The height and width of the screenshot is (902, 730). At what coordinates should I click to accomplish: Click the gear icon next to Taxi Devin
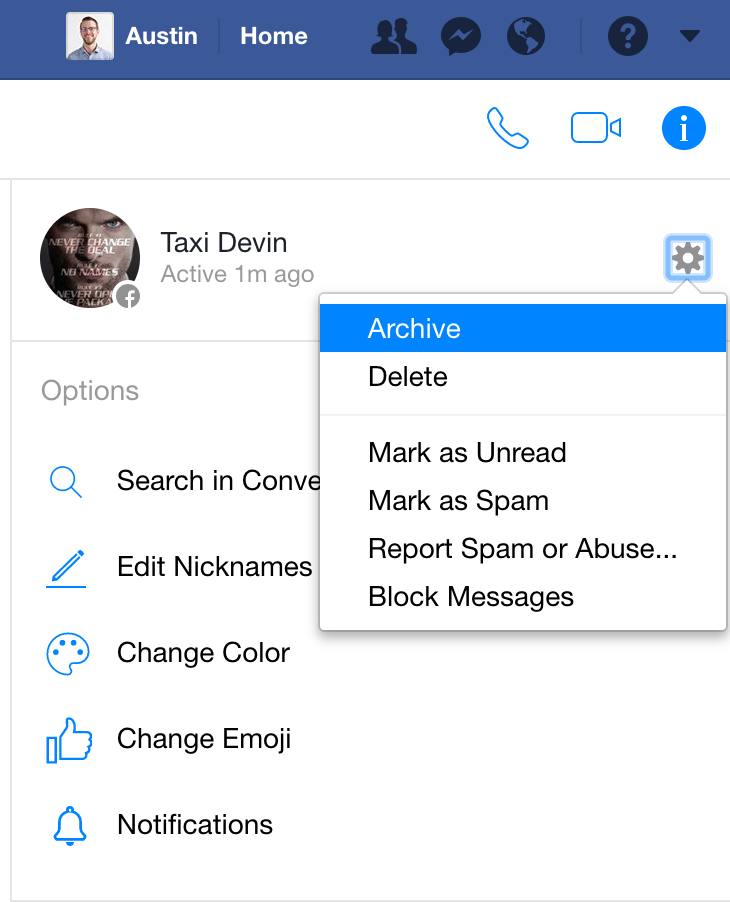click(x=687, y=259)
